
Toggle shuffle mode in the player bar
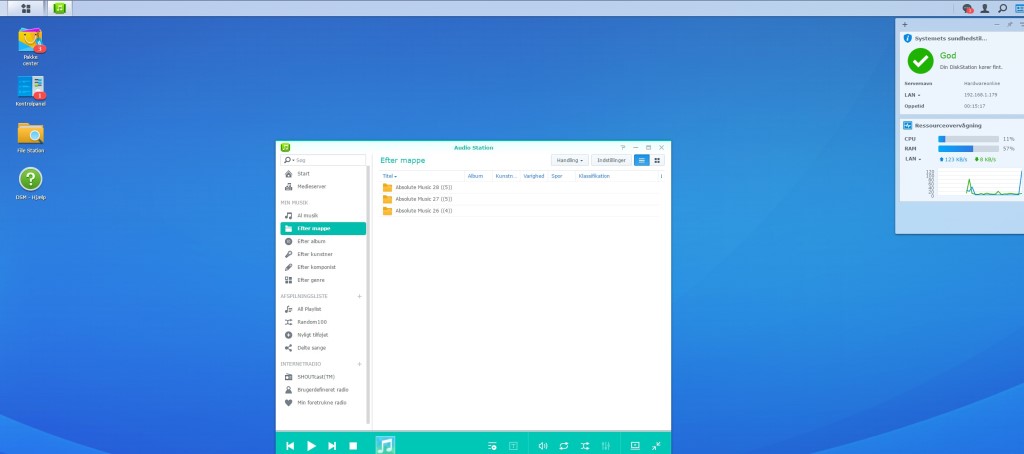coord(585,446)
